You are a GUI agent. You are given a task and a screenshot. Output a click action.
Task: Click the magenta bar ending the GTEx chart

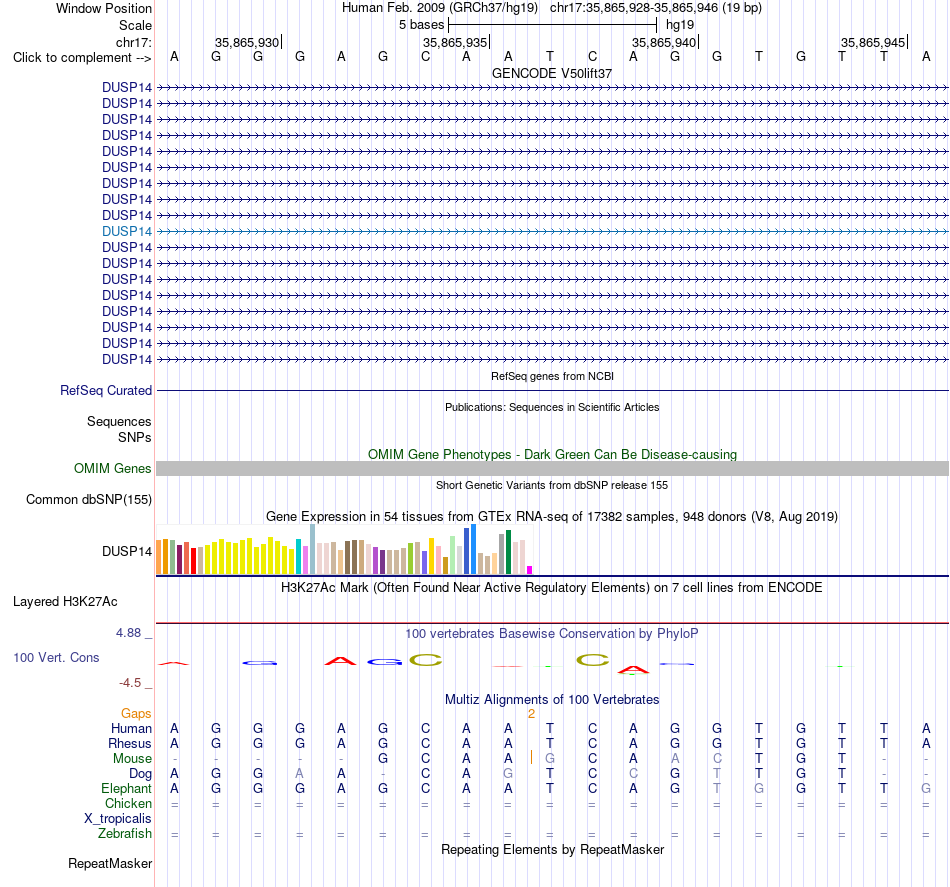click(530, 570)
